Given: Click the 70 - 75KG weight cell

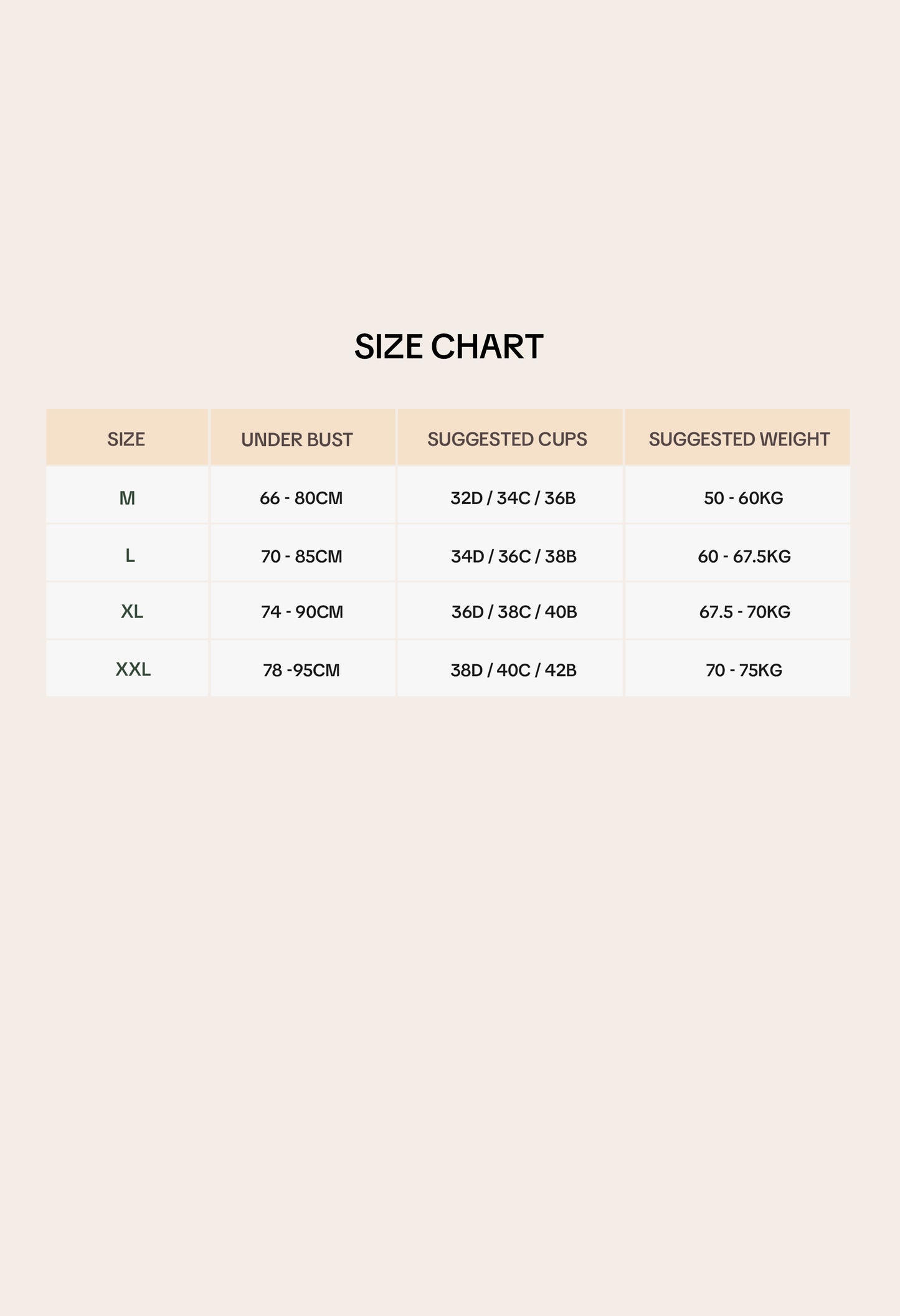Looking at the screenshot, I should (x=737, y=669).
